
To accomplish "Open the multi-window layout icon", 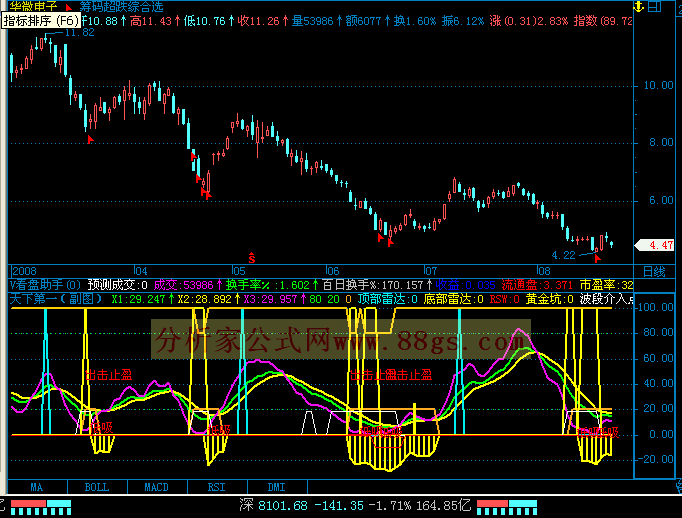I will click(x=655, y=7).
